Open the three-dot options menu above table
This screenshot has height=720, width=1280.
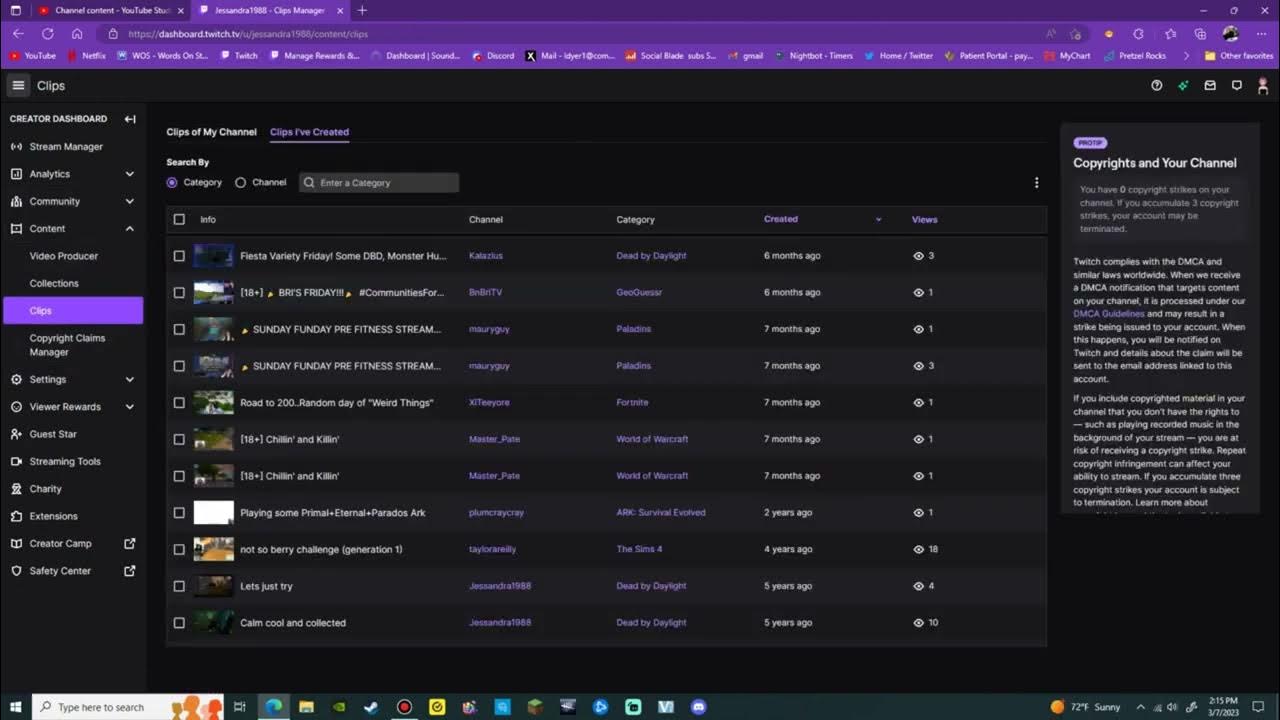coord(1036,183)
